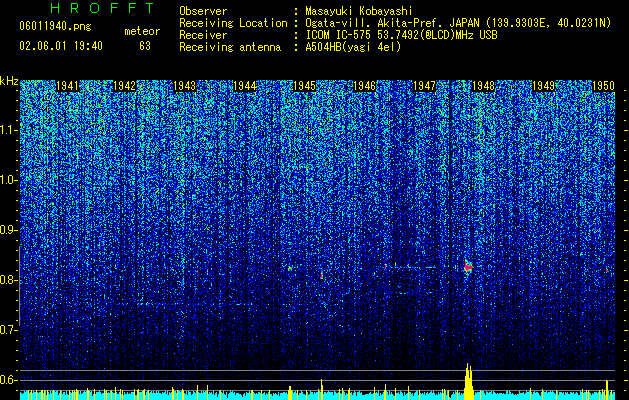Click the 1944 time marker
The height and width of the screenshot is (400, 629).
[x=244, y=86]
